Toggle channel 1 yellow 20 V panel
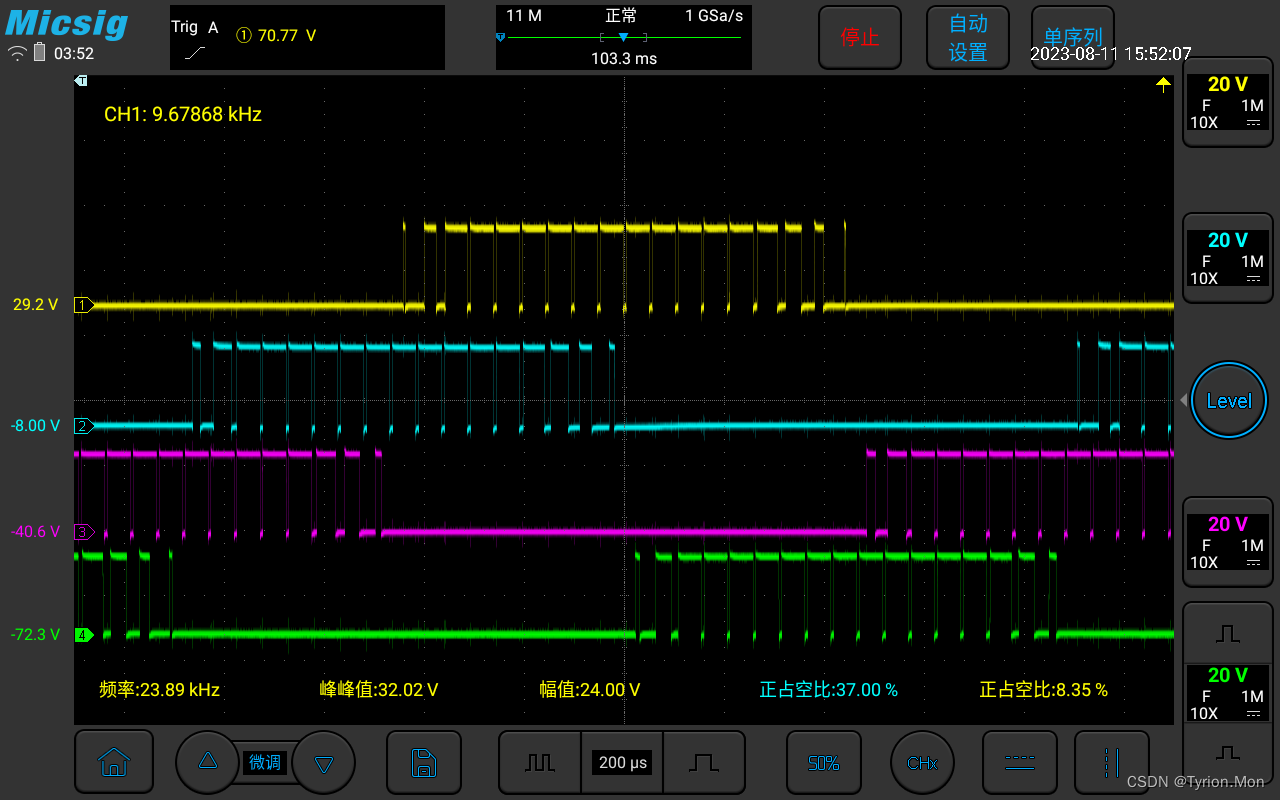The height and width of the screenshot is (800, 1280). coord(1228,103)
